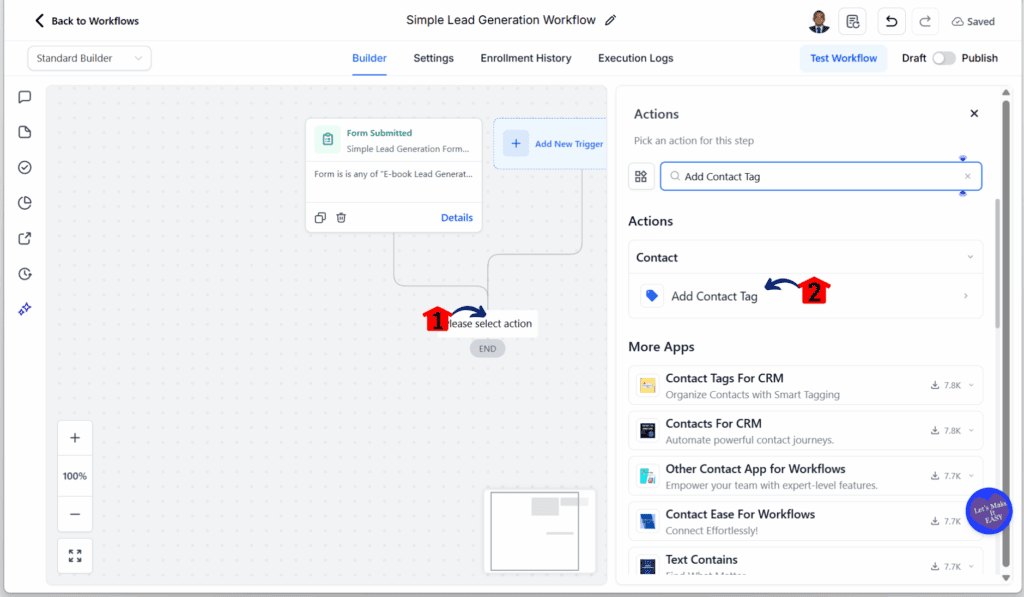The image size is (1024, 597).
Task: Open the goals checkmark icon in sidebar
Action: [23, 167]
